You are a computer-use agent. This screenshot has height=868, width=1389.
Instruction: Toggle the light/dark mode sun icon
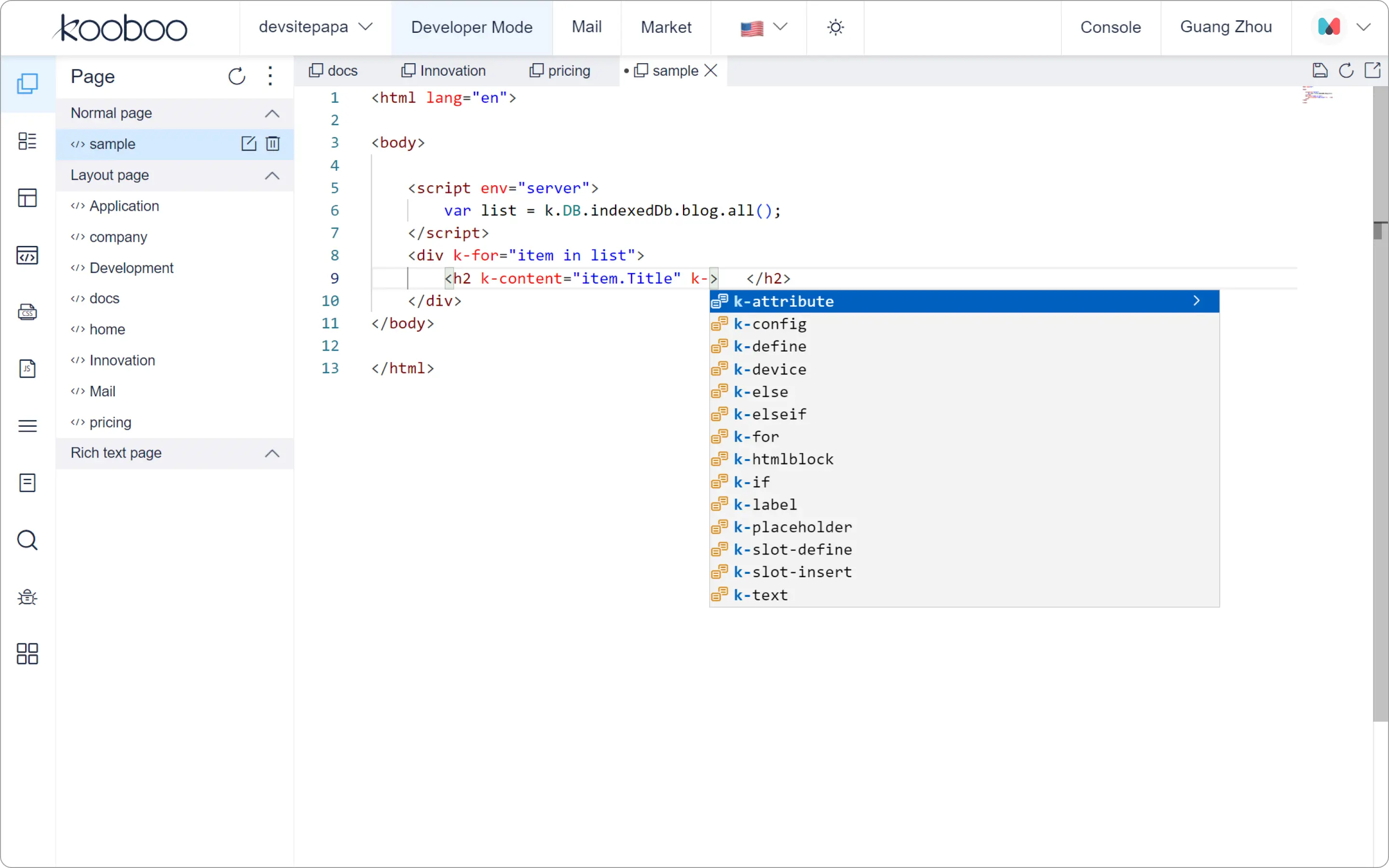tap(836, 27)
